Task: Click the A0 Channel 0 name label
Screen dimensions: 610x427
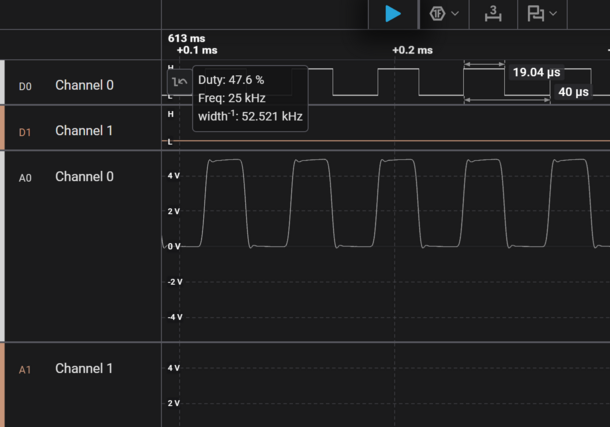Action: coord(84,176)
